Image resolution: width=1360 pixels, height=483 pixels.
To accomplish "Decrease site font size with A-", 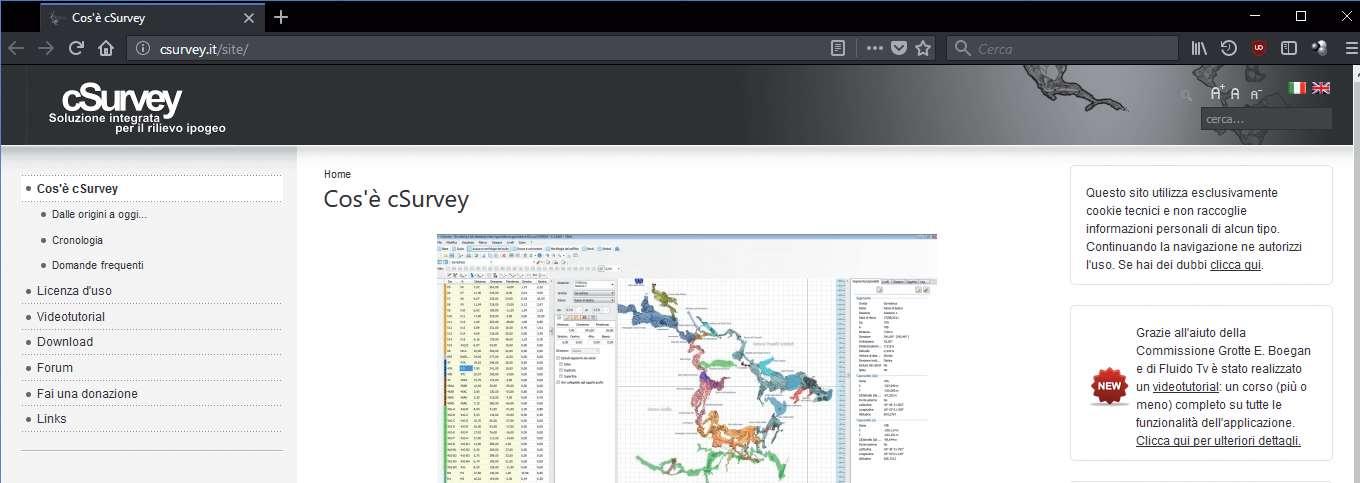I will (1255, 93).
